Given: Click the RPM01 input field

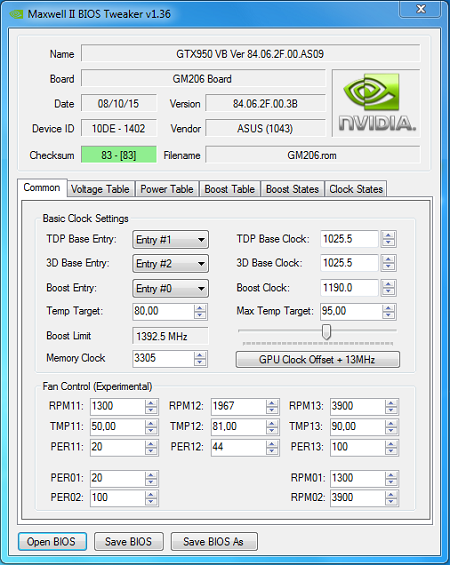Looking at the screenshot, I should tap(358, 479).
